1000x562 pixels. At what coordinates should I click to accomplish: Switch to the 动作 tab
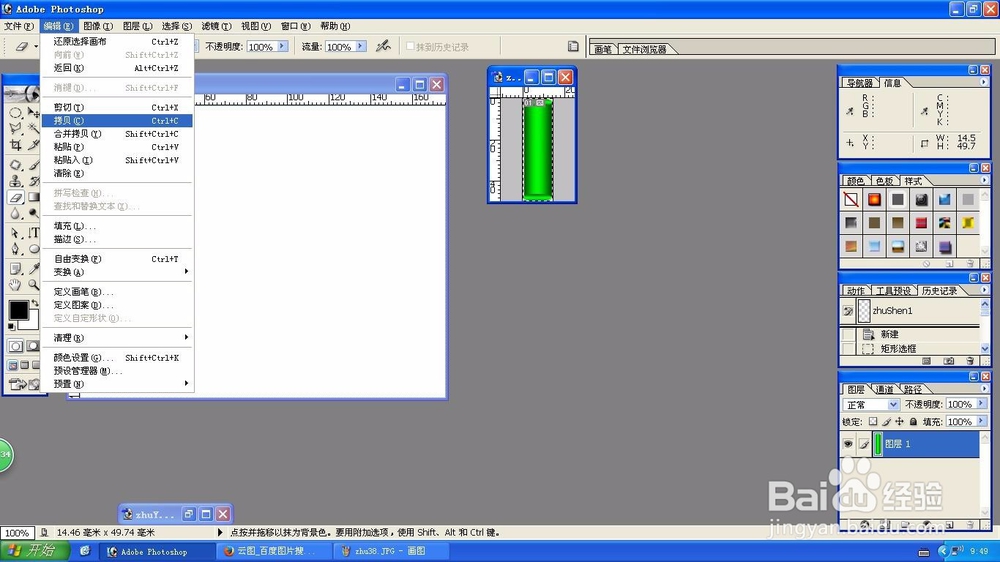(x=855, y=291)
